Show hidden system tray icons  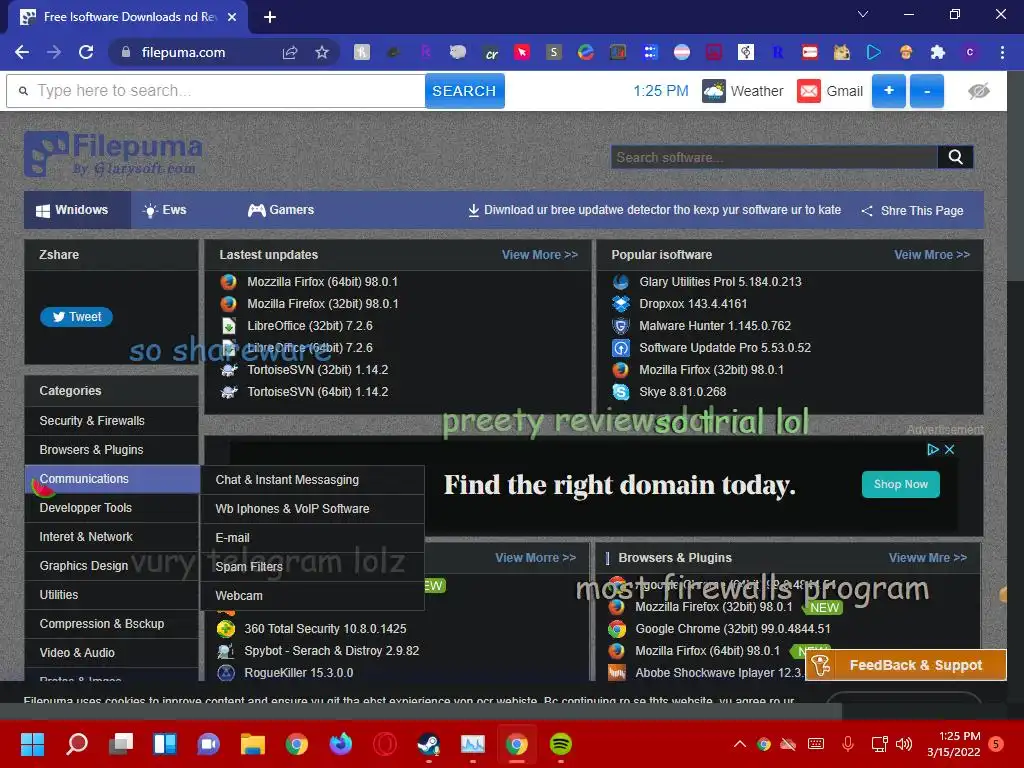pos(739,744)
